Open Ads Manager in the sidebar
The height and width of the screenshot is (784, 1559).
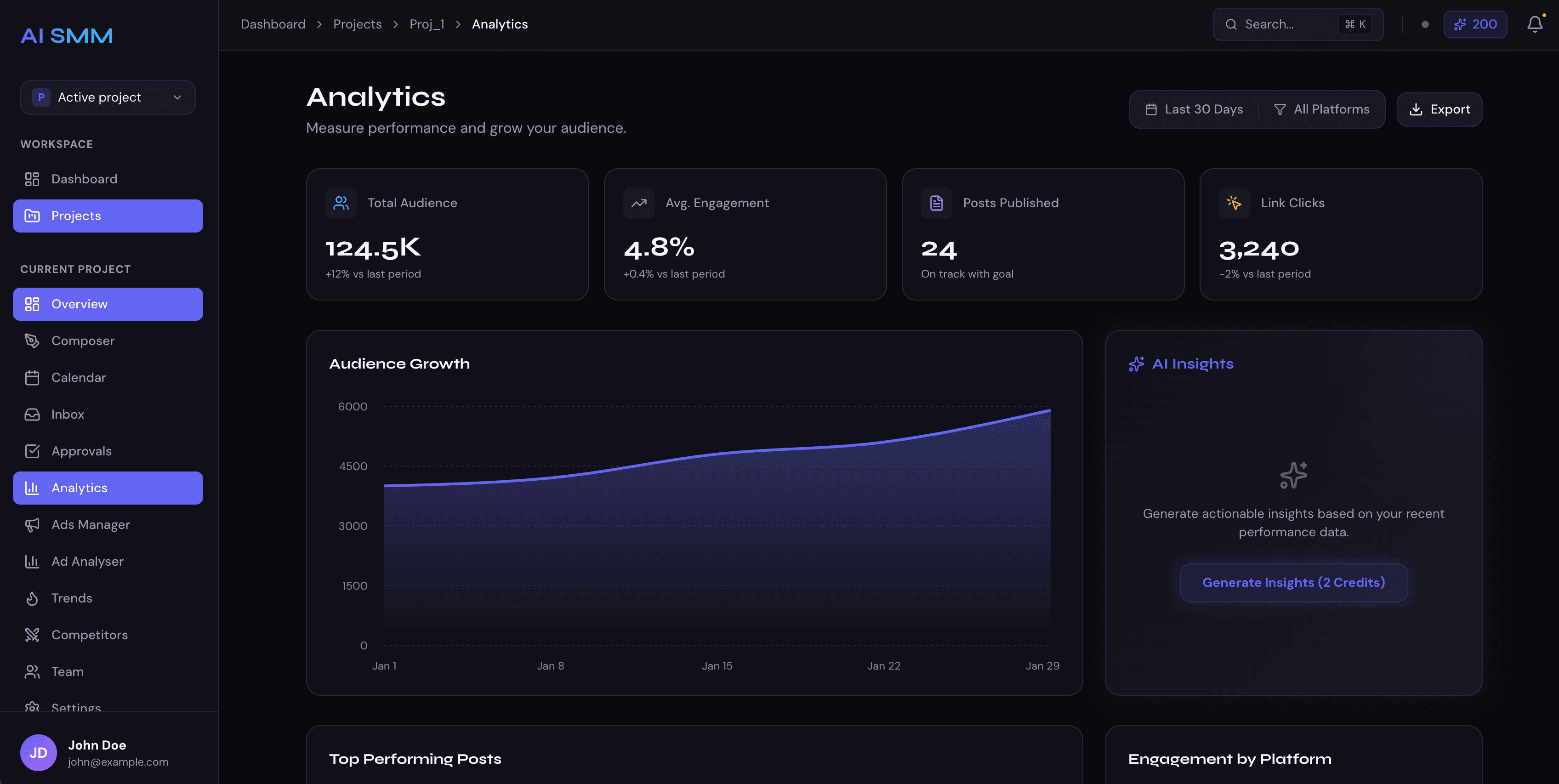tap(108, 524)
